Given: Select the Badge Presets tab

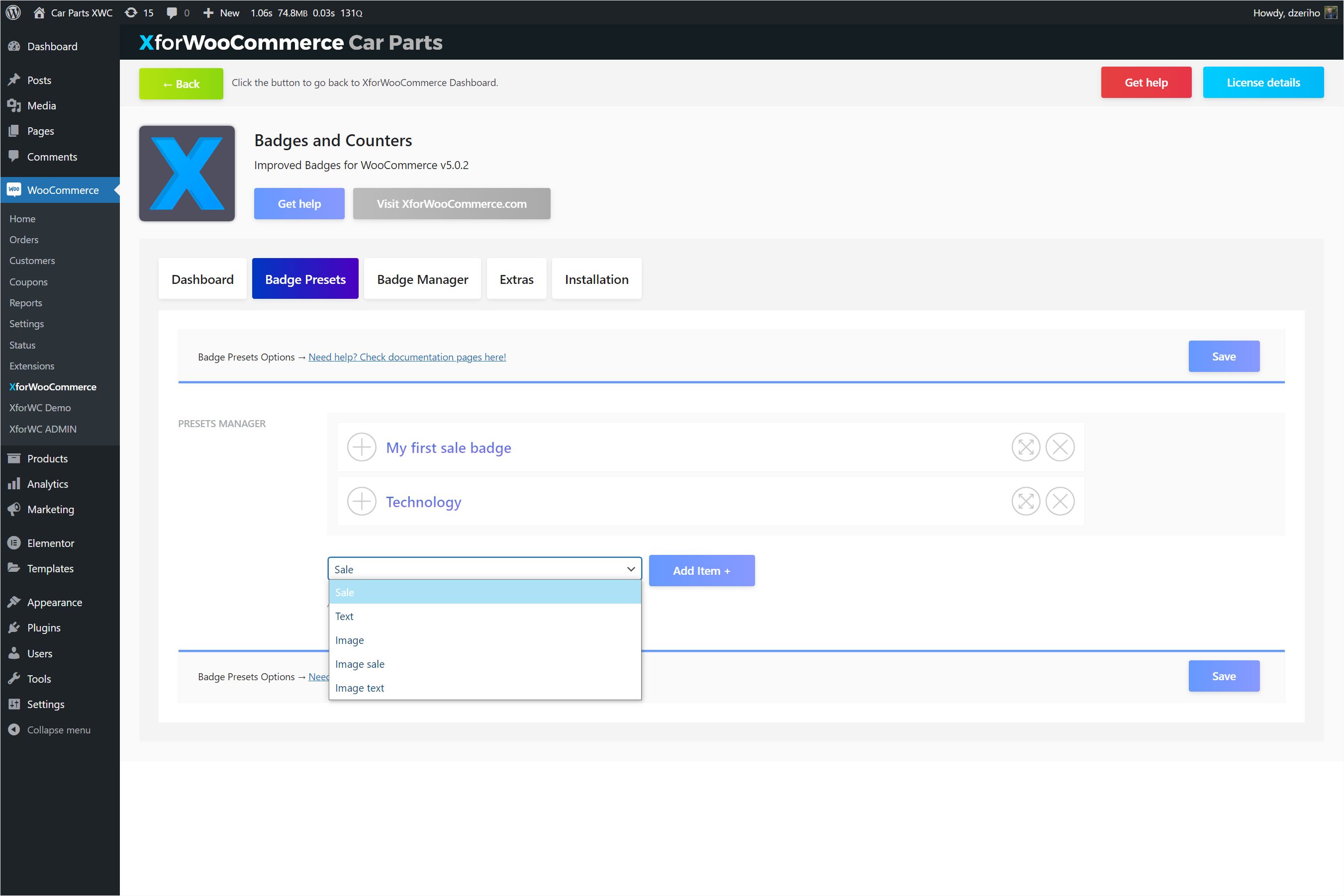Looking at the screenshot, I should point(304,279).
